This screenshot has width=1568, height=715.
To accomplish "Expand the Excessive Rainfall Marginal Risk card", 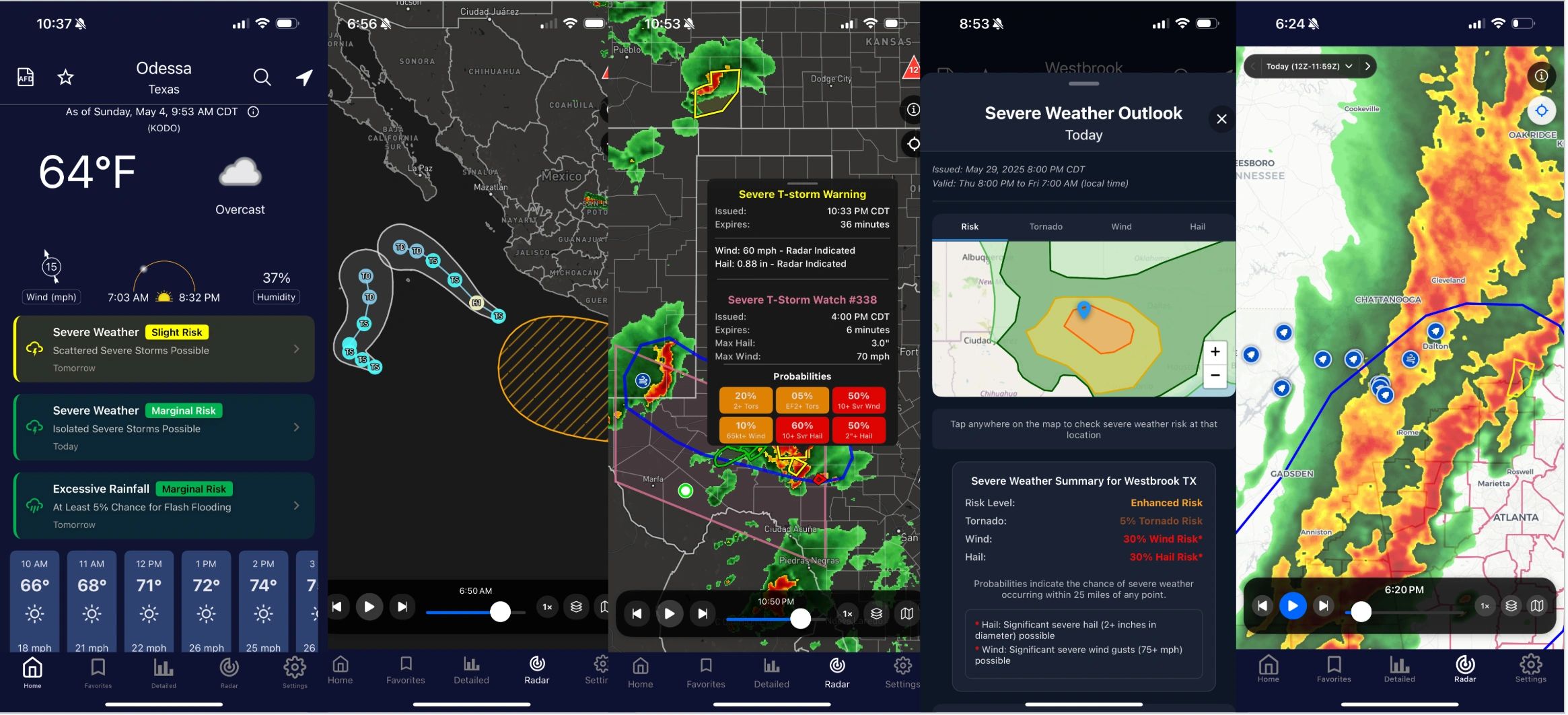I will coord(164,506).
